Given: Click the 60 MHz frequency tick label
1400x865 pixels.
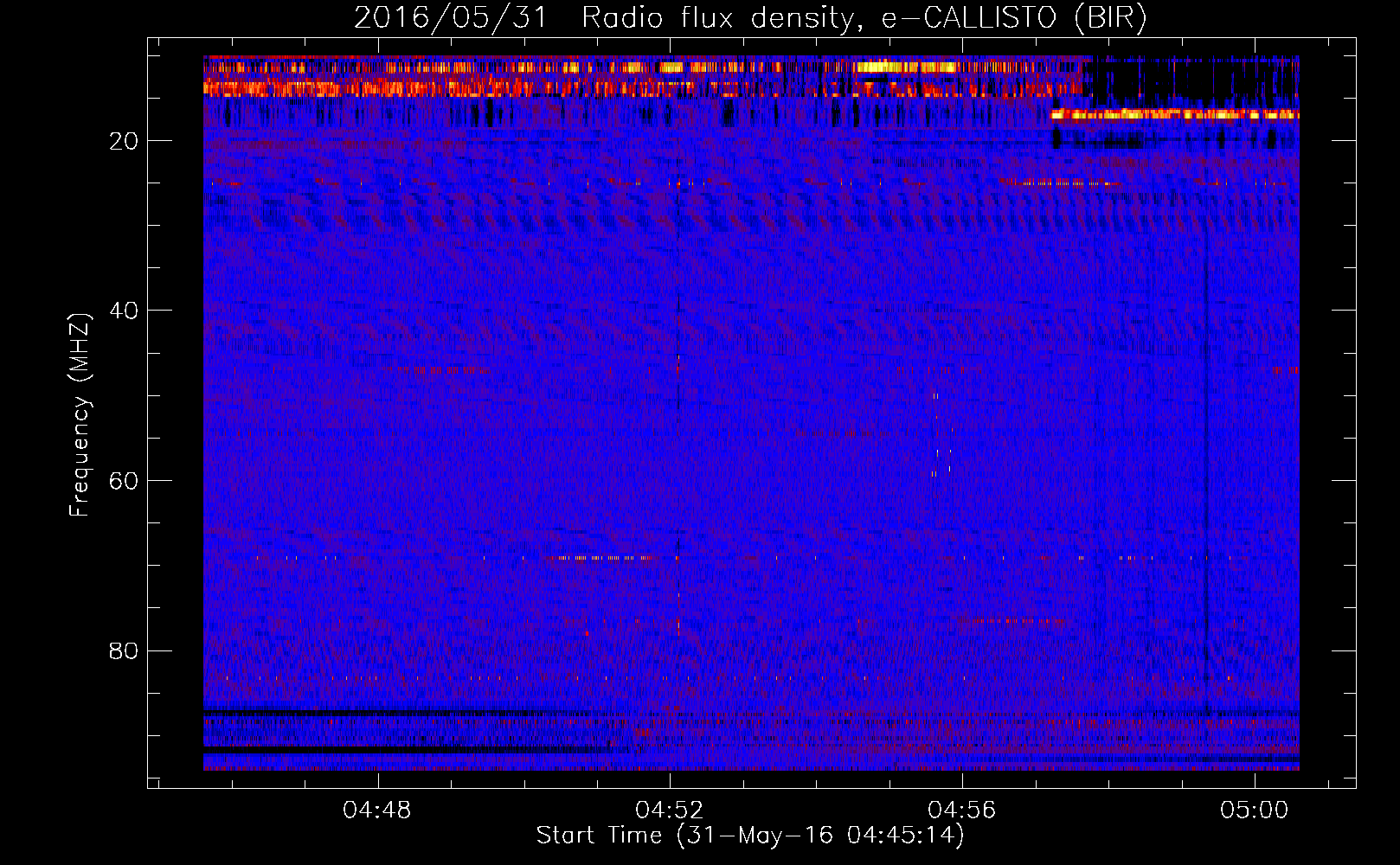Looking at the screenshot, I should 124,481.
